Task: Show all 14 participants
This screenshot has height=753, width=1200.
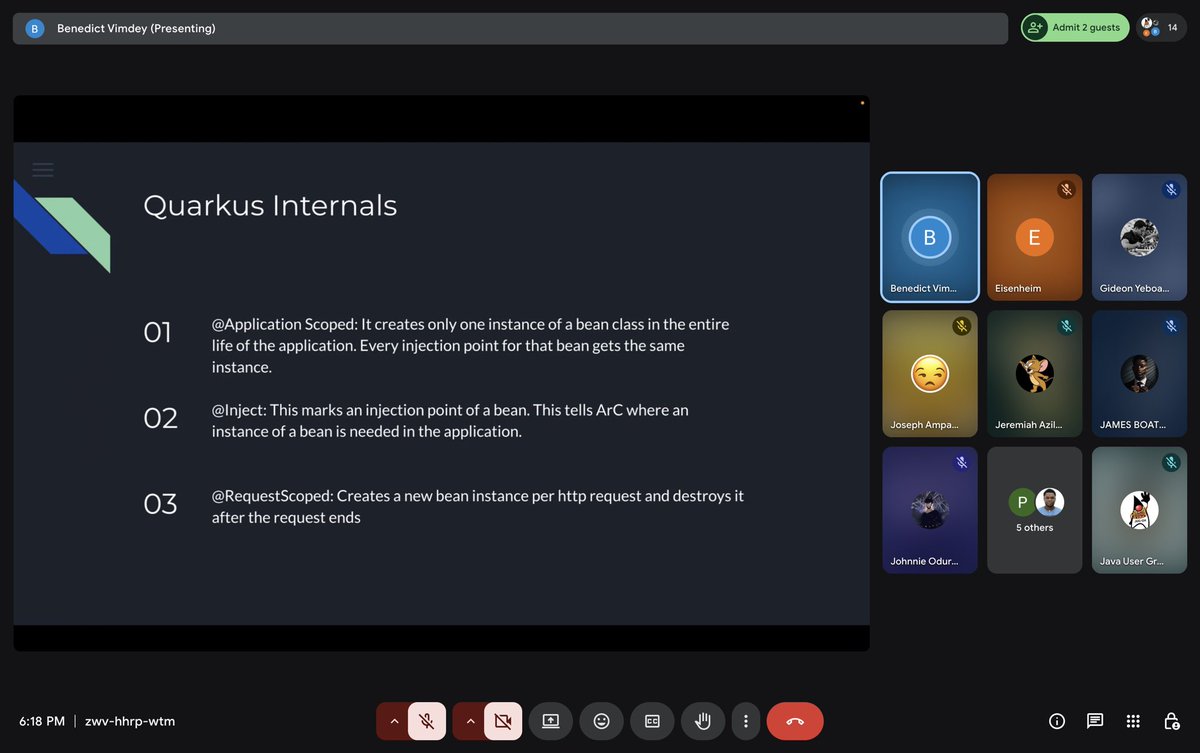Action: [1162, 28]
